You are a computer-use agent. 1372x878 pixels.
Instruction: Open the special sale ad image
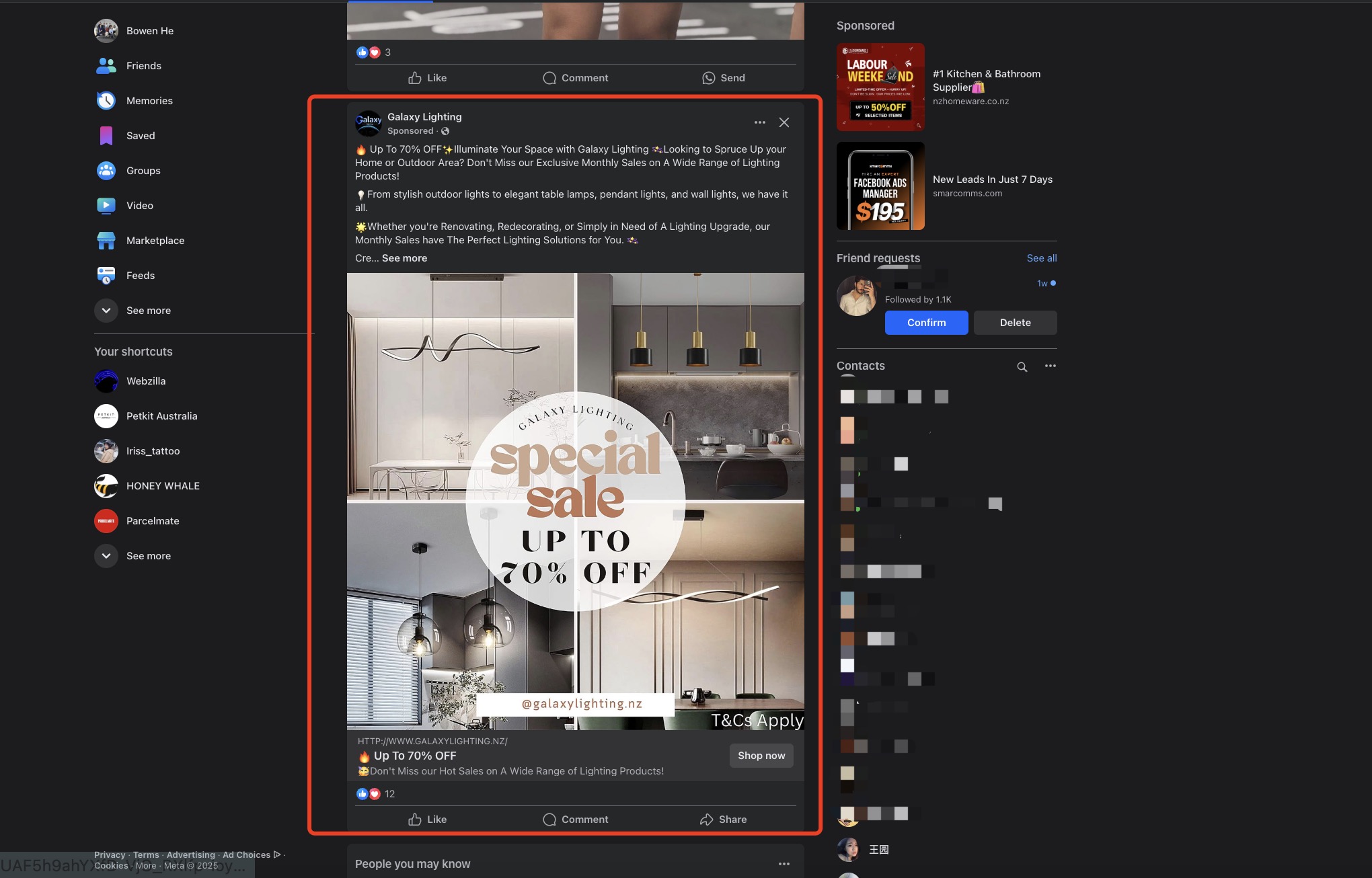pyautogui.click(x=576, y=502)
